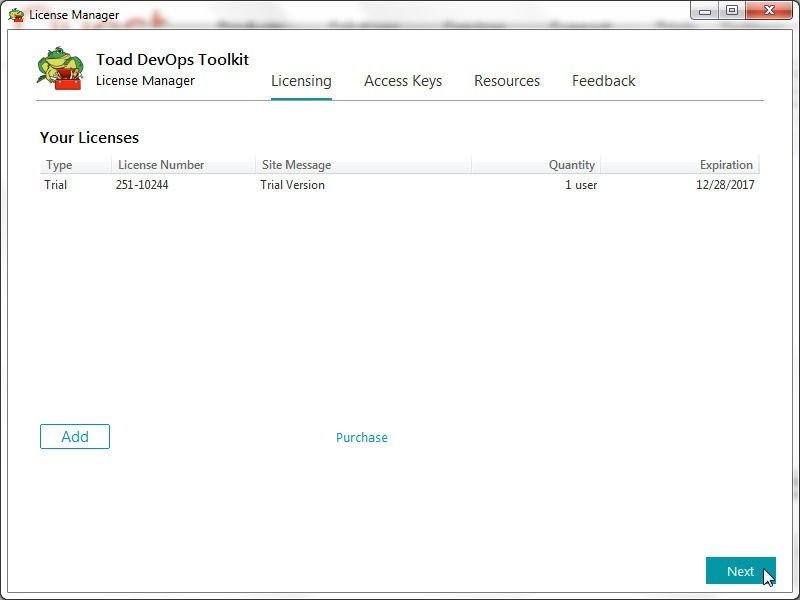Click the Add license button
The image size is (800, 600).
pos(75,437)
